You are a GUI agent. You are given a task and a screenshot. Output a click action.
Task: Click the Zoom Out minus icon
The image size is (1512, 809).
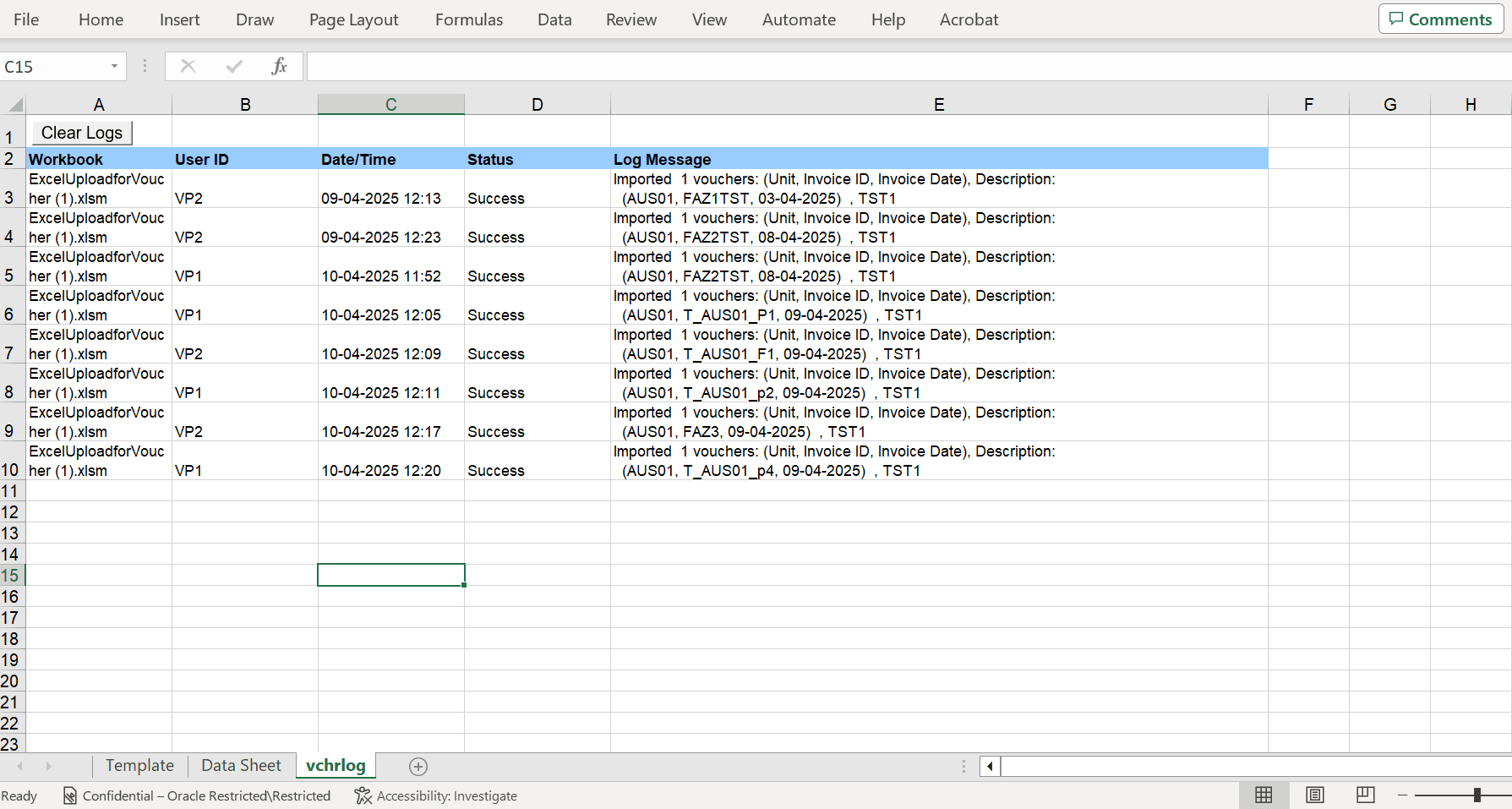1402,795
